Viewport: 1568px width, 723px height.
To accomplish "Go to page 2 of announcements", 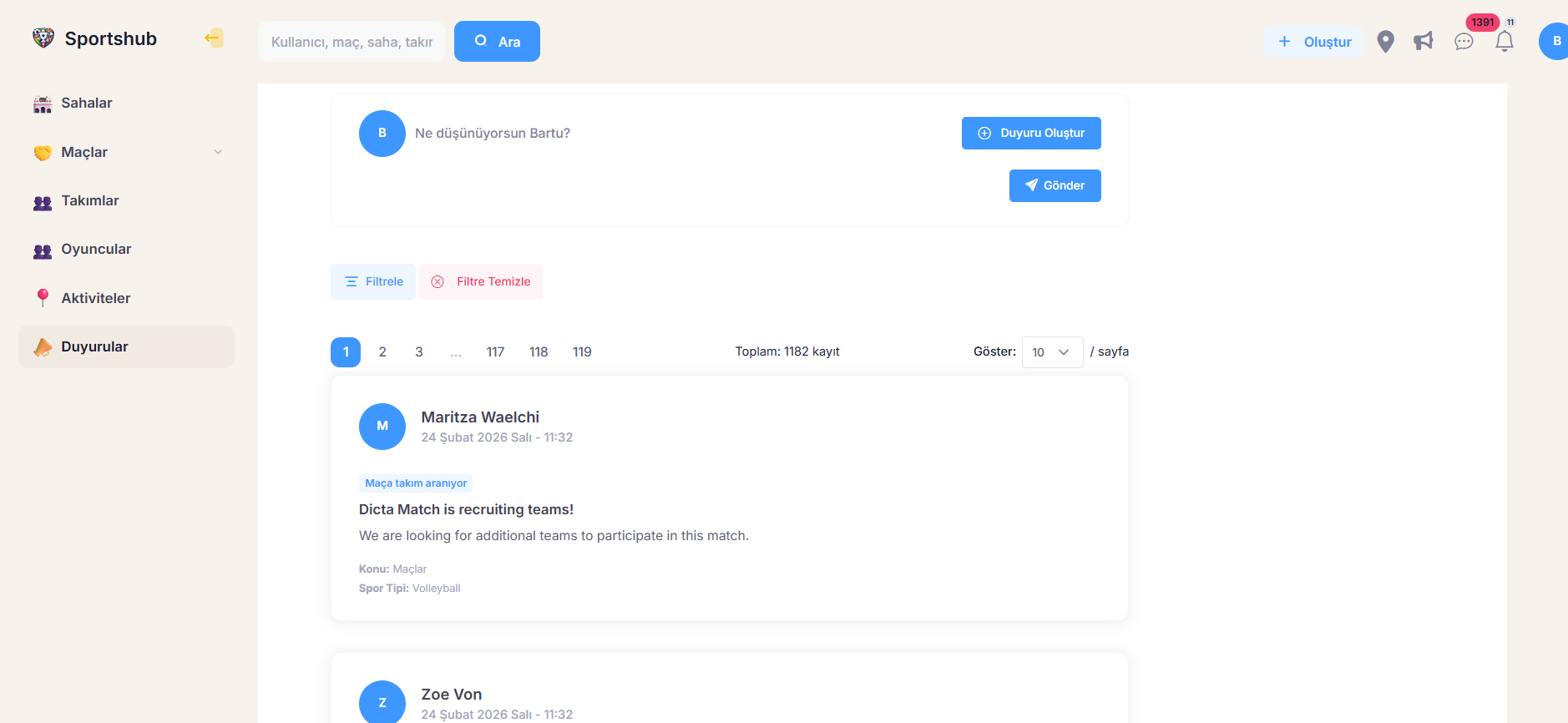I will 382,352.
